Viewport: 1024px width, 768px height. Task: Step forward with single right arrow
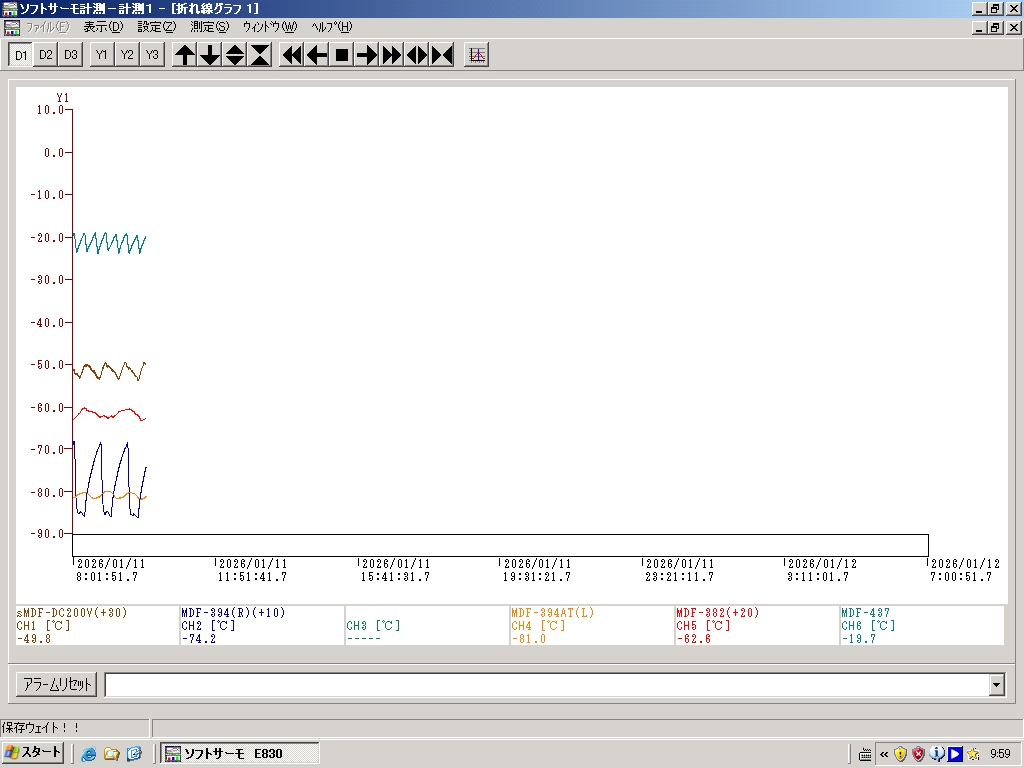pyautogui.click(x=367, y=55)
